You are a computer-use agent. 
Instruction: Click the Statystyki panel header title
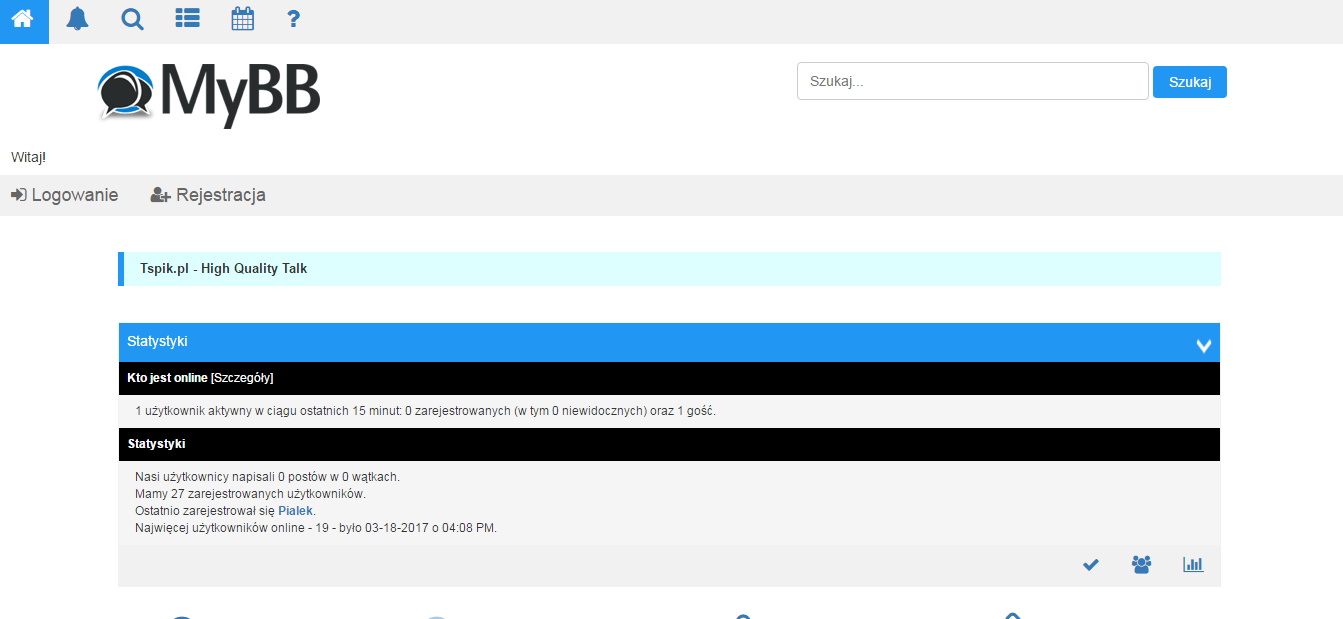click(x=157, y=341)
